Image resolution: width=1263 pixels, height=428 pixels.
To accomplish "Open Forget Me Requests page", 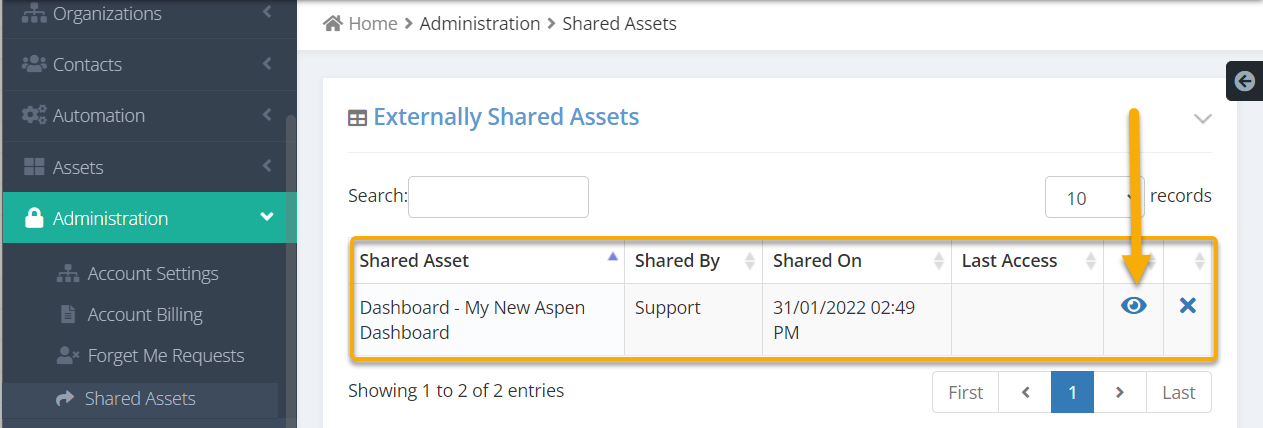I will (166, 356).
